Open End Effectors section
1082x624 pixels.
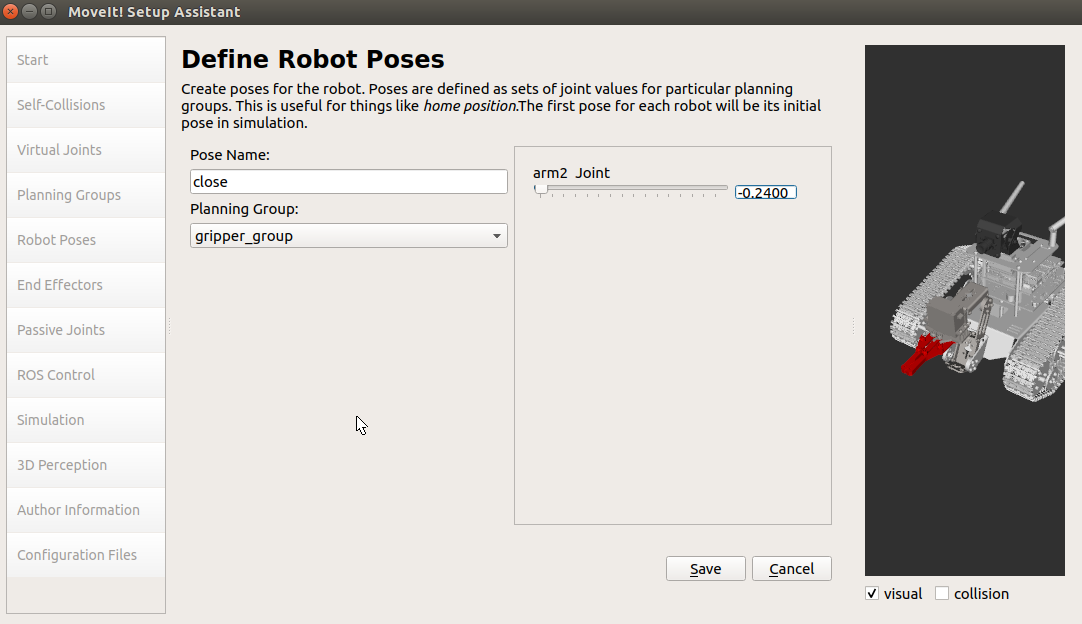[x=86, y=285]
